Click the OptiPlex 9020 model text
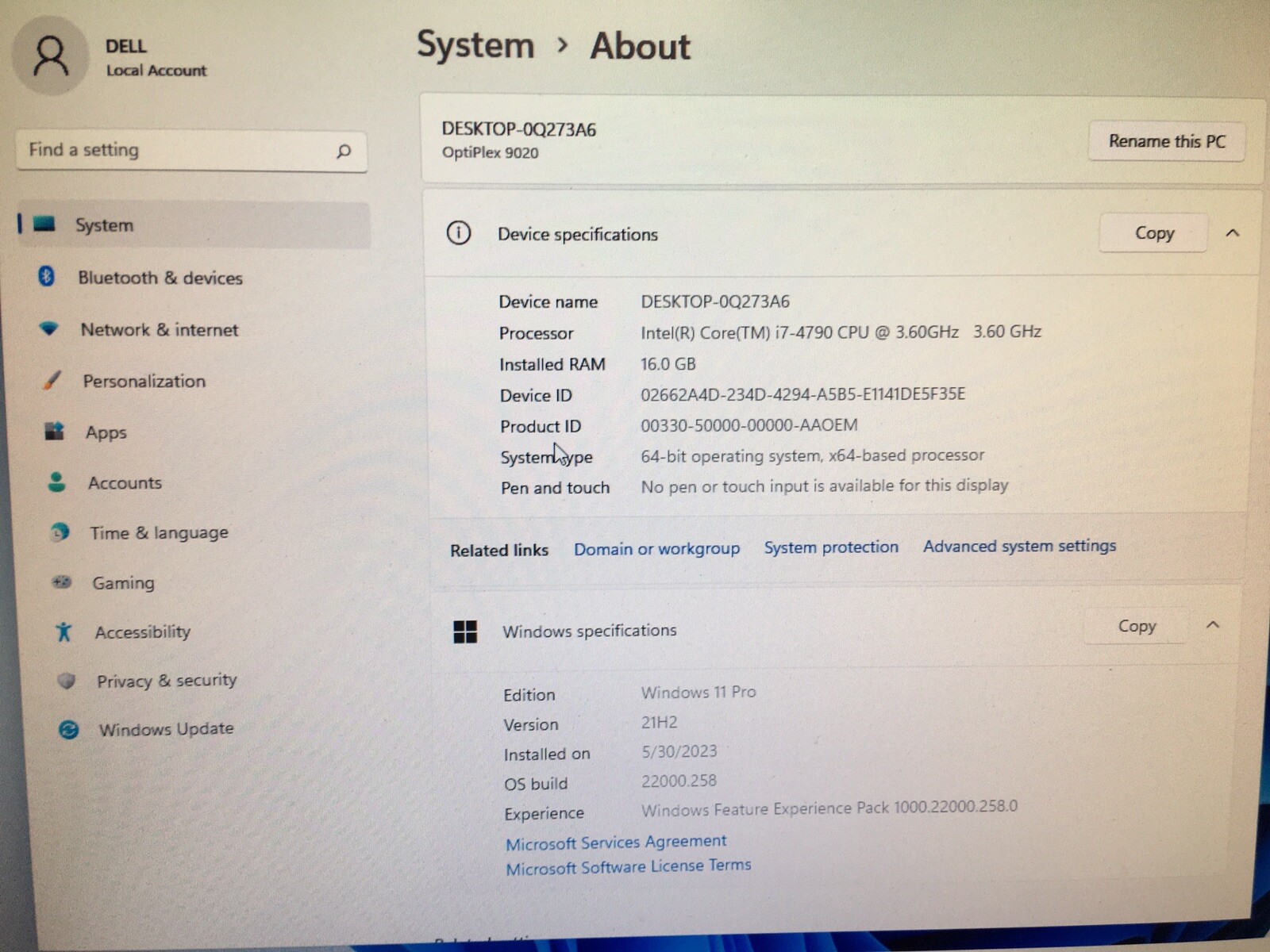1270x952 pixels. tap(490, 152)
